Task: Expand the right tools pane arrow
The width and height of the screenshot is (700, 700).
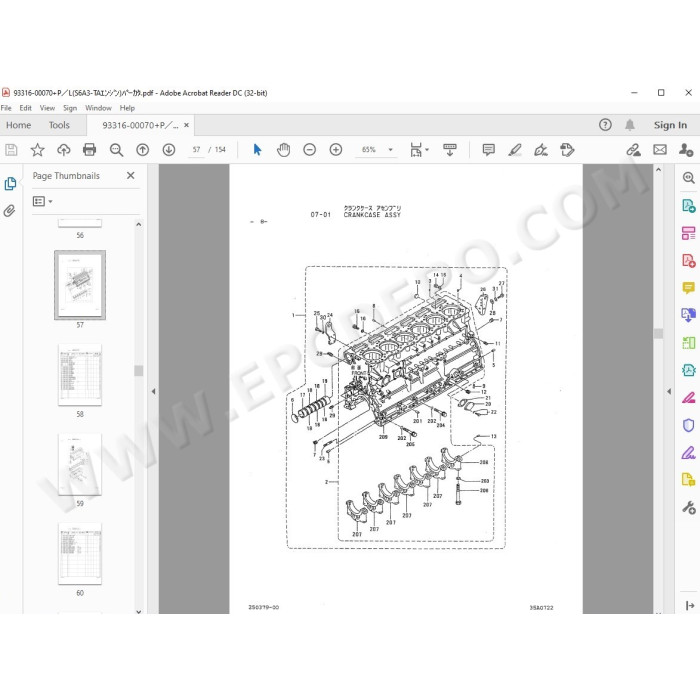Action: 689,605
